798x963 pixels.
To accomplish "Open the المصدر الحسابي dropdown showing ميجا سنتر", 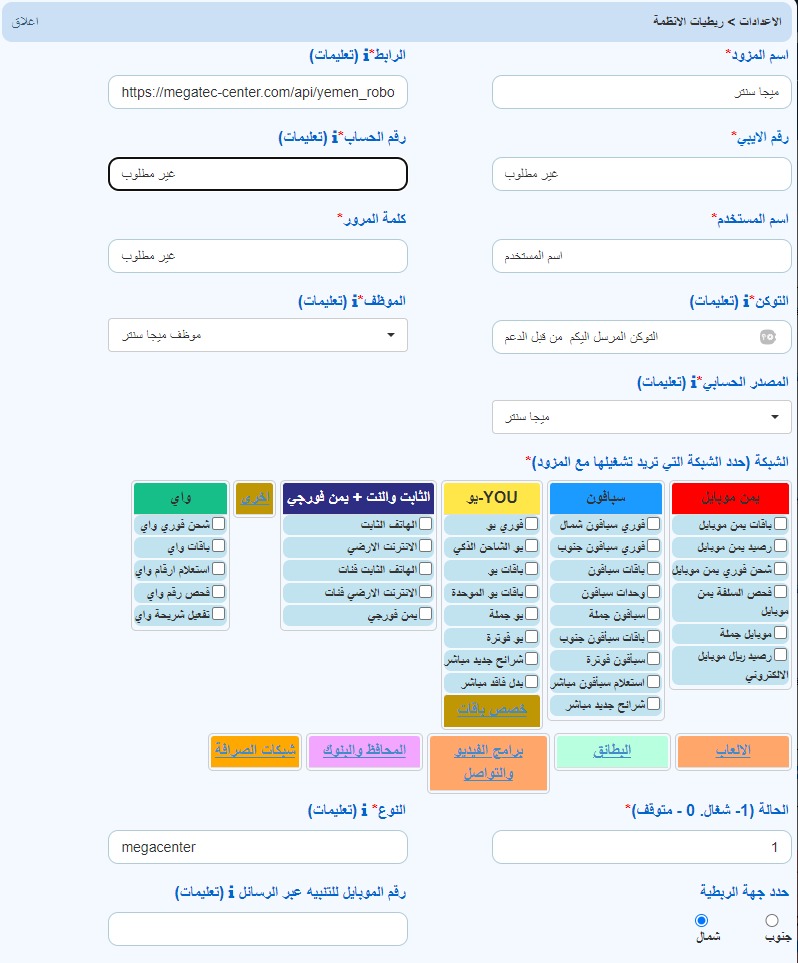I will pyautogui.click(x=641, y=417).
